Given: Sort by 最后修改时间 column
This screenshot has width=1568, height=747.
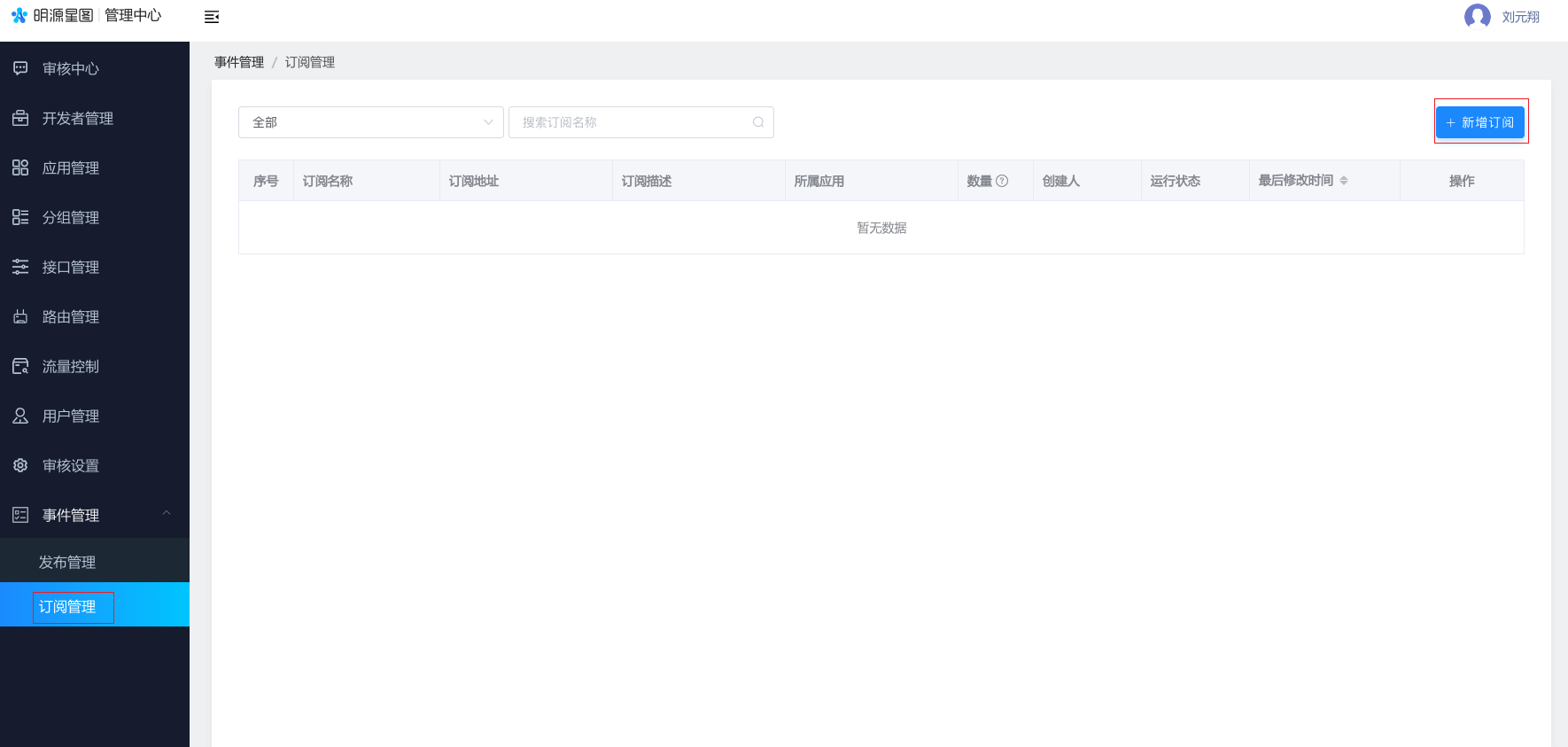Looking at the screenshot, I should point(1344,181).
